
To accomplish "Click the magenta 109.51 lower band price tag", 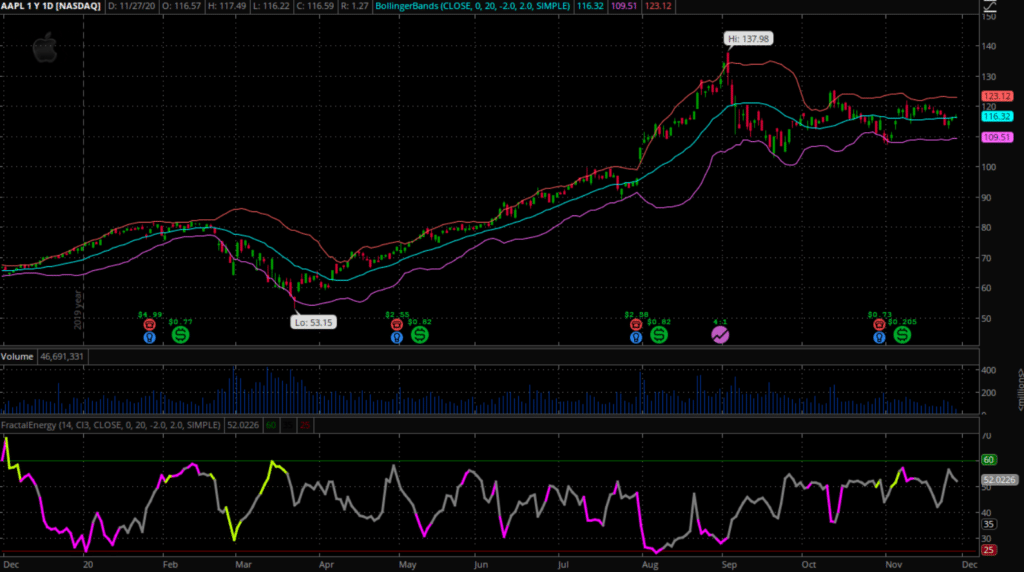I will click(x=997, y=137).
